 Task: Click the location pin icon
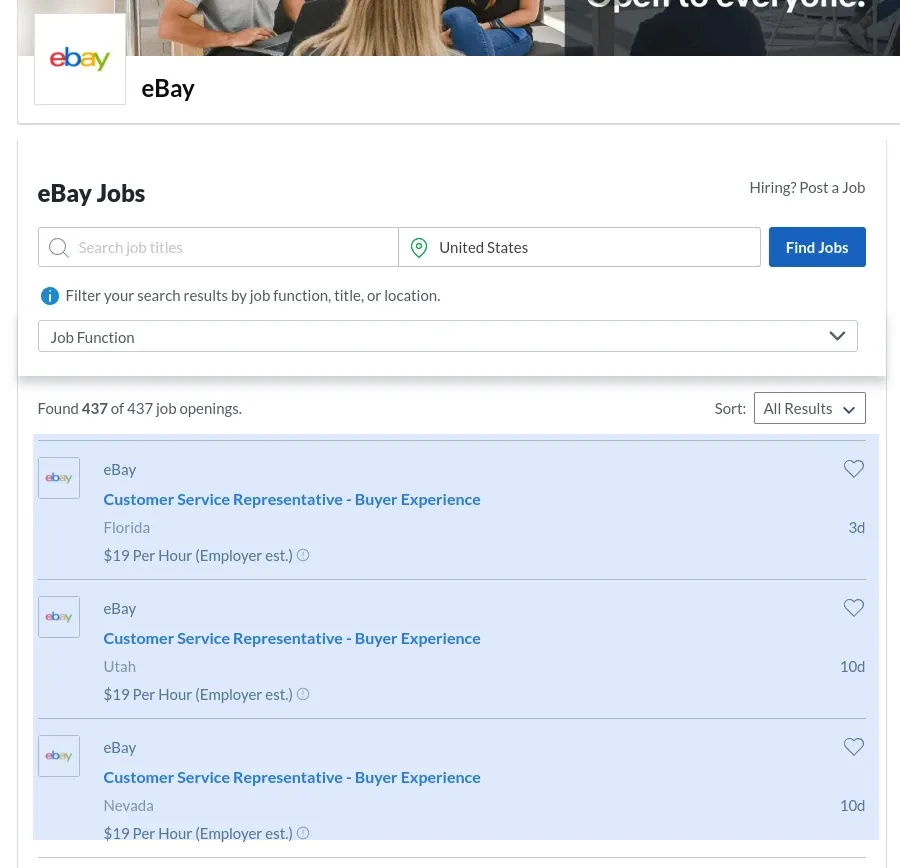419,247
